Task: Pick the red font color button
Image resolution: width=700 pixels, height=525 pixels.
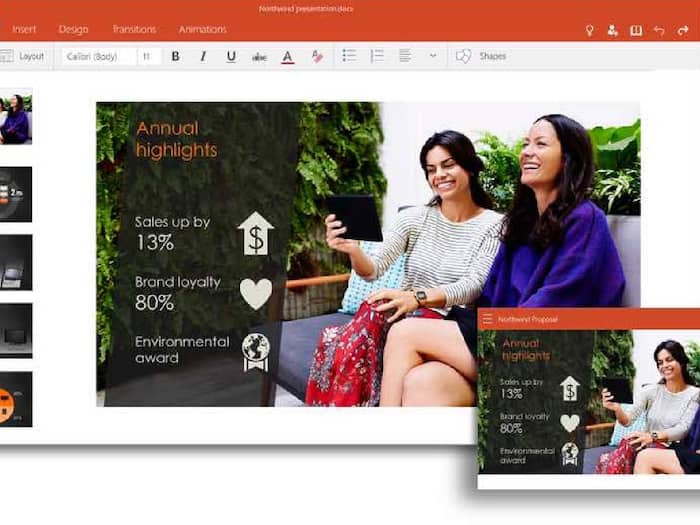Action: [x=288, y=57]
